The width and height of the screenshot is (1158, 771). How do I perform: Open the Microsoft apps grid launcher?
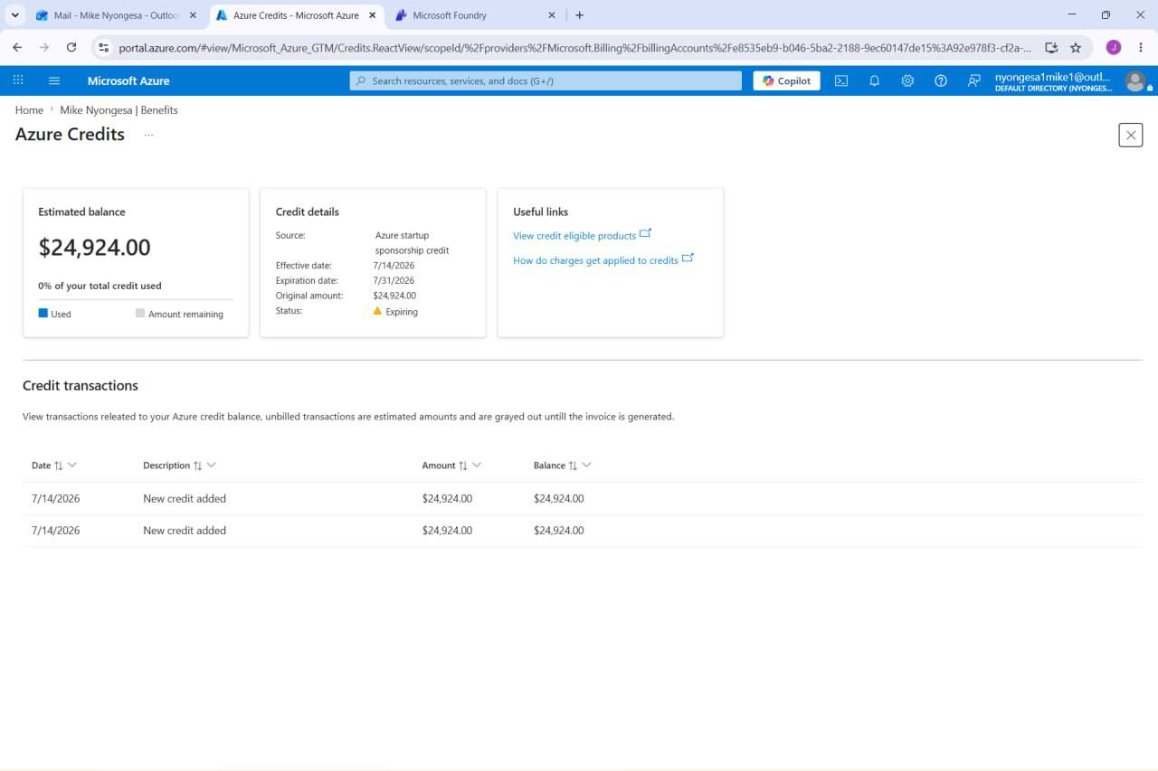tap(18, 80)
